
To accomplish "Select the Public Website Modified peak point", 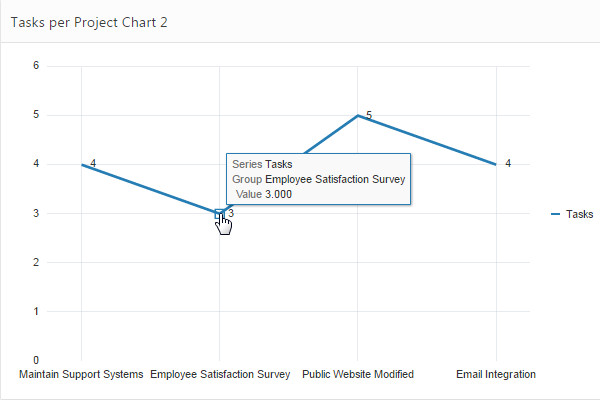I will pyautogui.click(x=357, y=115).
